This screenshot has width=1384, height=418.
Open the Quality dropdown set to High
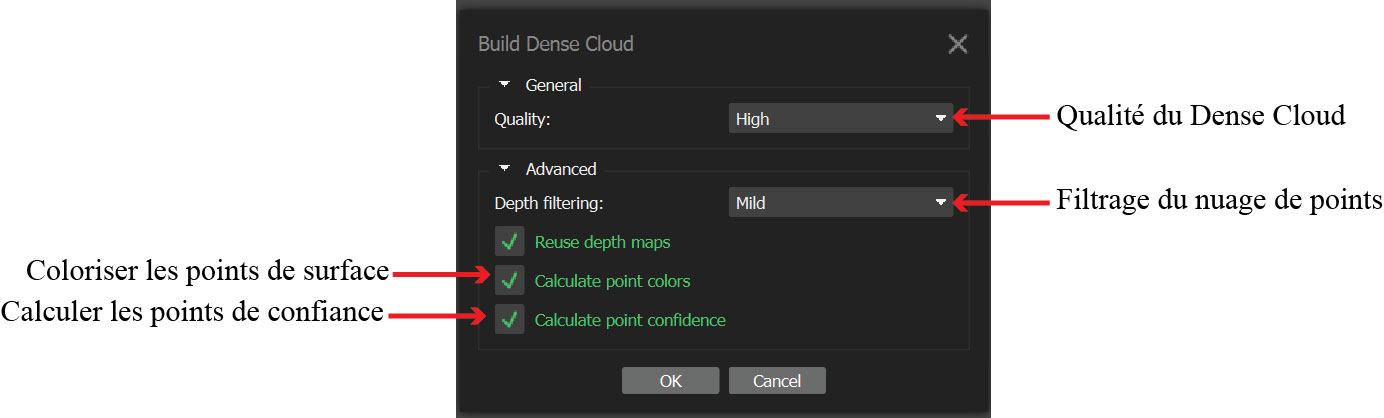point(840,119)
